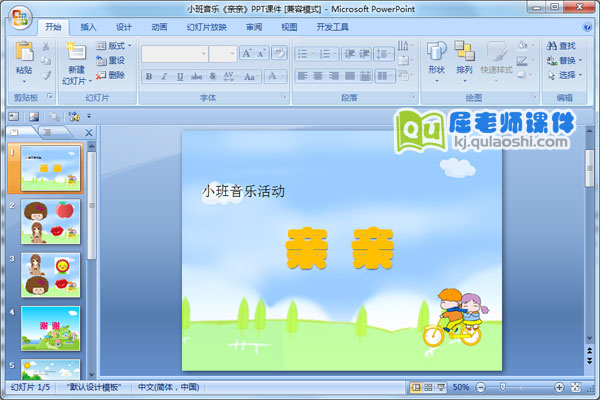
Task: Toggle italic formatting
Action: pyautogui.click(x=164, y=77)
